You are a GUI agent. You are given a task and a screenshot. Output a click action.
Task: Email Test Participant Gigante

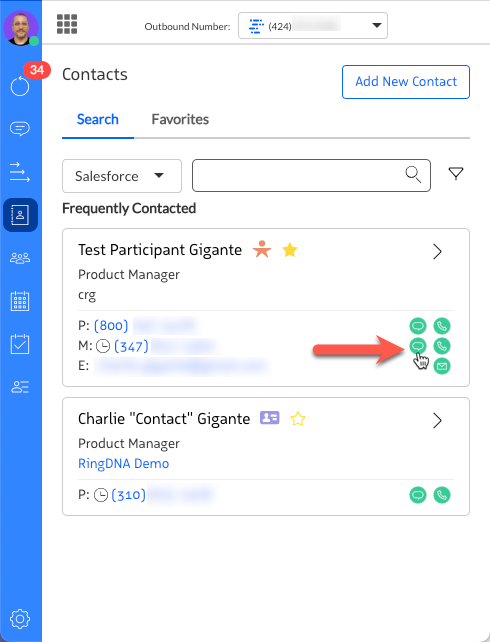click(442, 366)
